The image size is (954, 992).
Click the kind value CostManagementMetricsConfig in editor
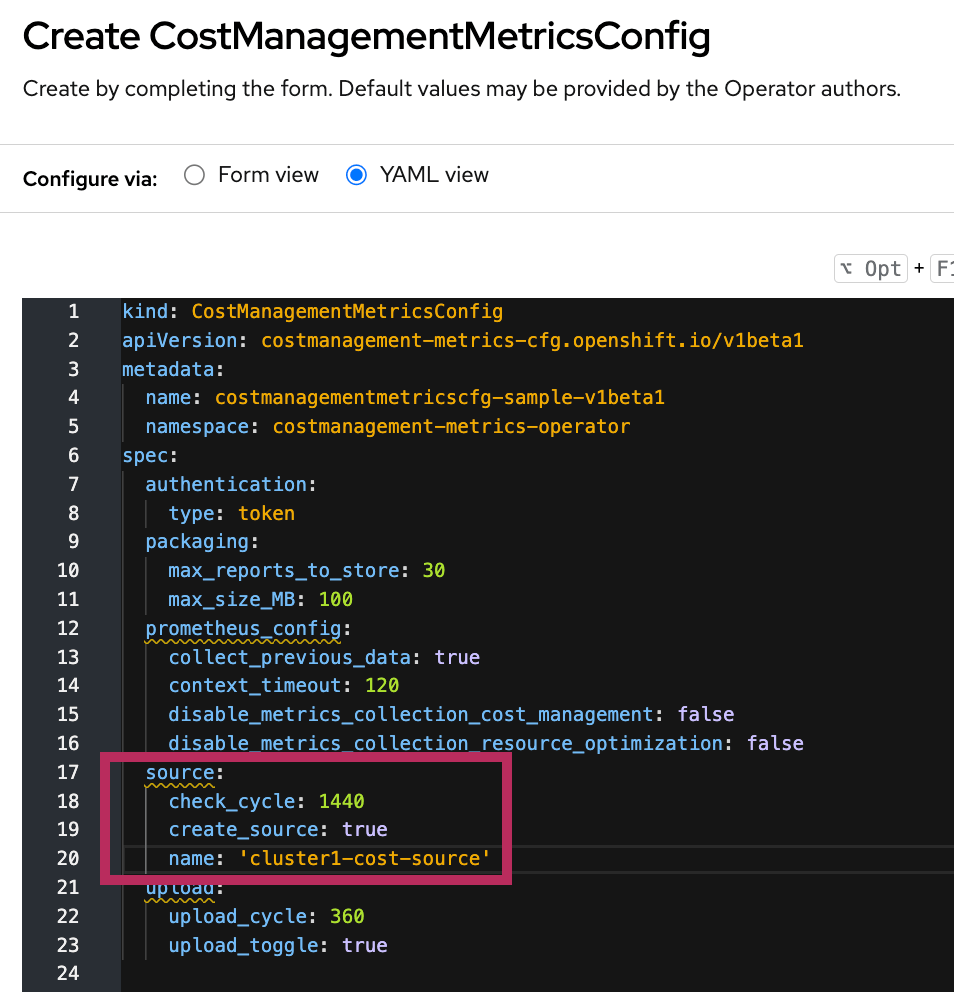pyautogui.click(x=347, y=312)
